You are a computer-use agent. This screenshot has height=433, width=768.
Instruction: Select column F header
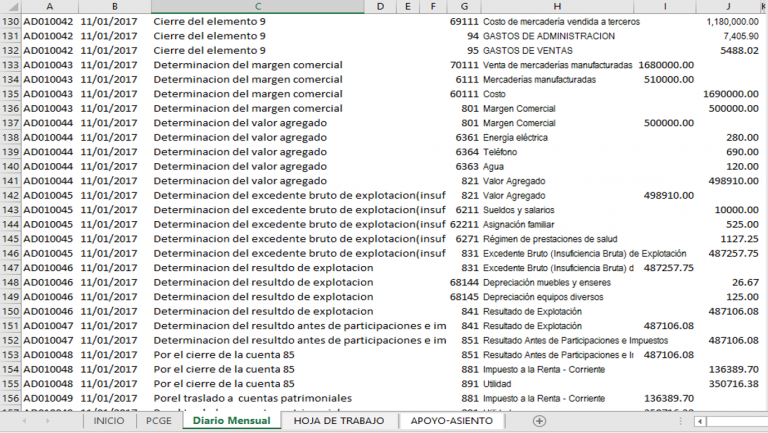tap(433, 6)
